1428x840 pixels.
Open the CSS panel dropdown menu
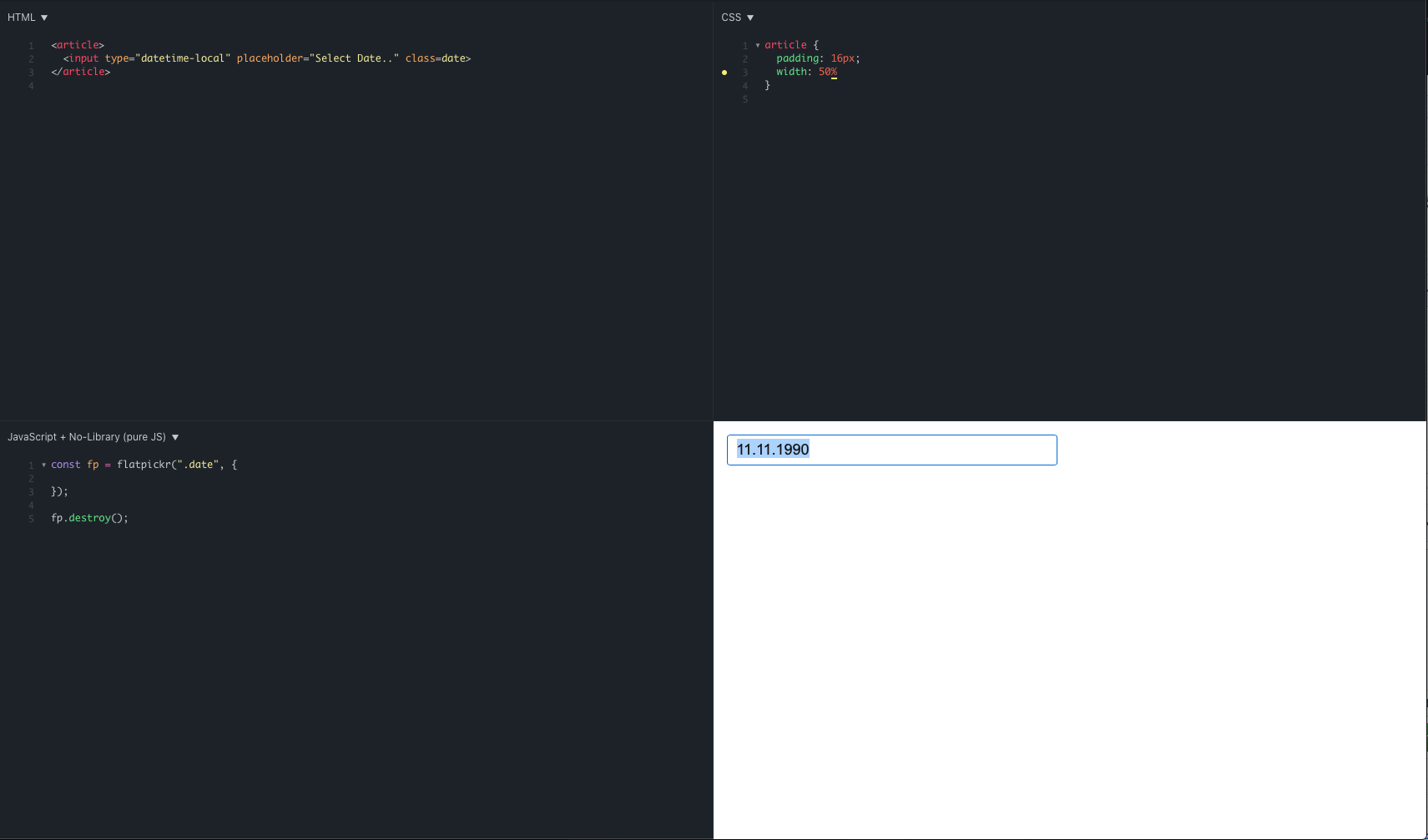click(x=749, y=17)
